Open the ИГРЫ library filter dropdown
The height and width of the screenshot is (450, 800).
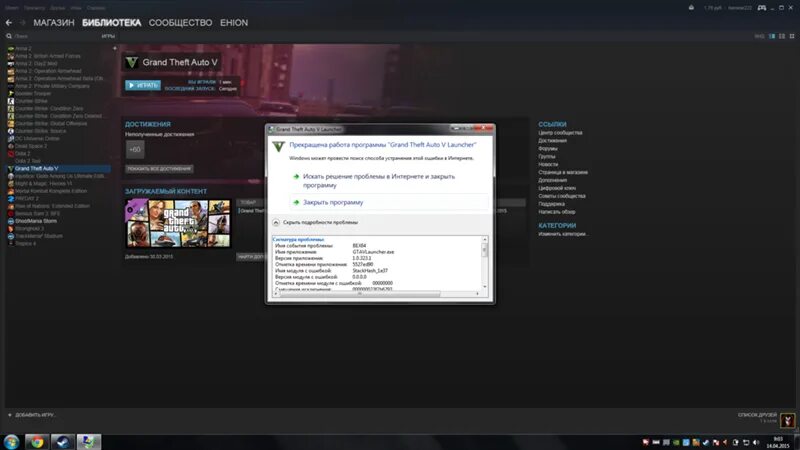[x=108, y=36]
